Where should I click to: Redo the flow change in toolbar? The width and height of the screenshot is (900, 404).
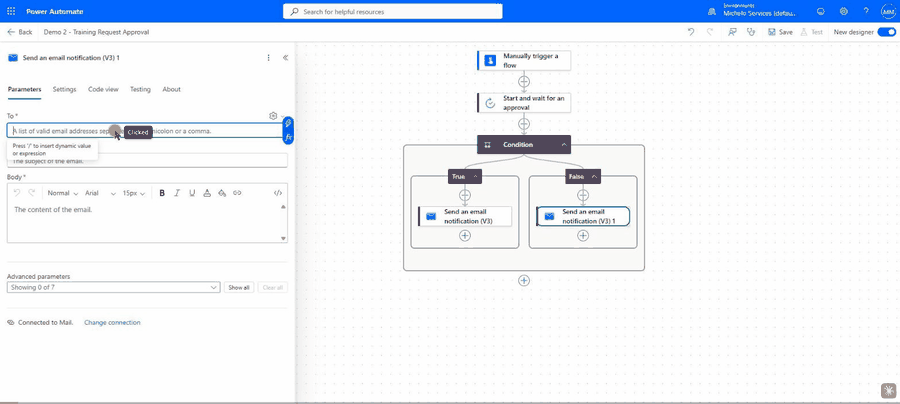711,32
